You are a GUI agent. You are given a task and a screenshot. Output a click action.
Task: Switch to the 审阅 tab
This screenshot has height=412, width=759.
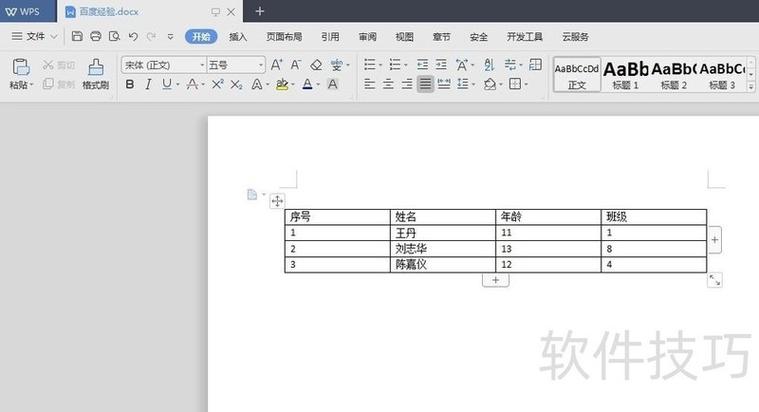click(x=367, y=37)
